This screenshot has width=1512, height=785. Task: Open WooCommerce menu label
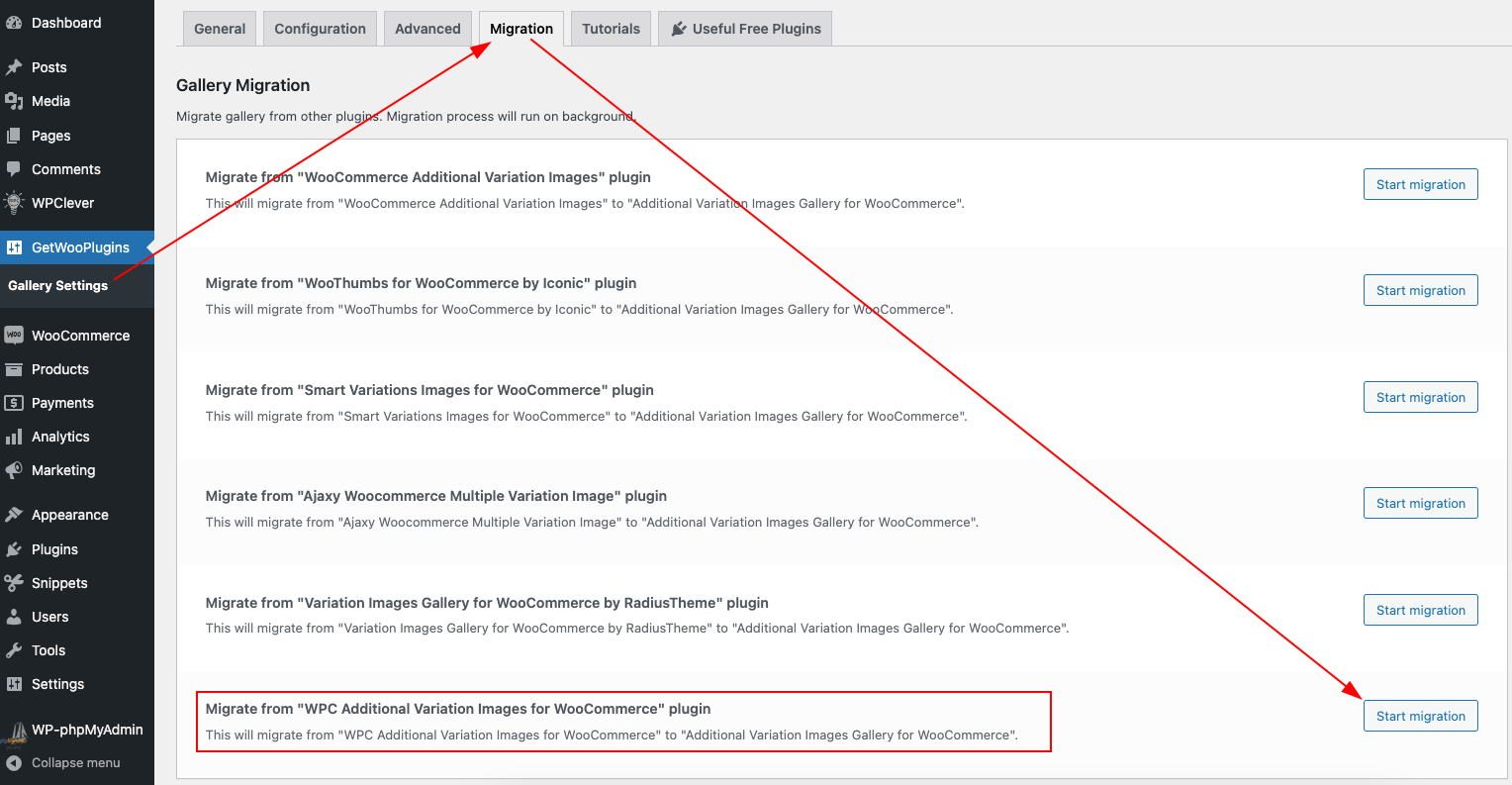tap(81, 336)
